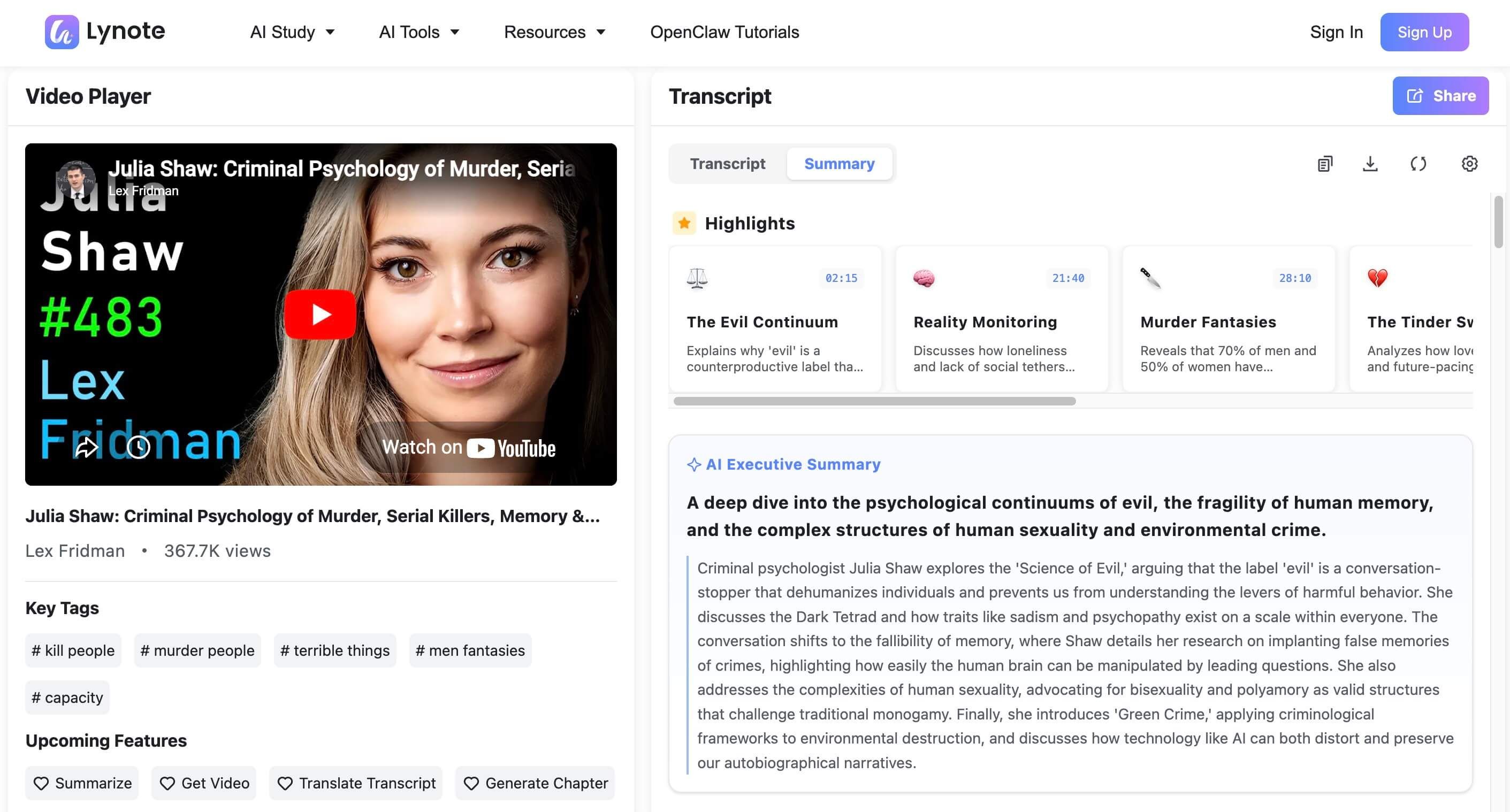Click the heart icon beside Summarize

41,783
